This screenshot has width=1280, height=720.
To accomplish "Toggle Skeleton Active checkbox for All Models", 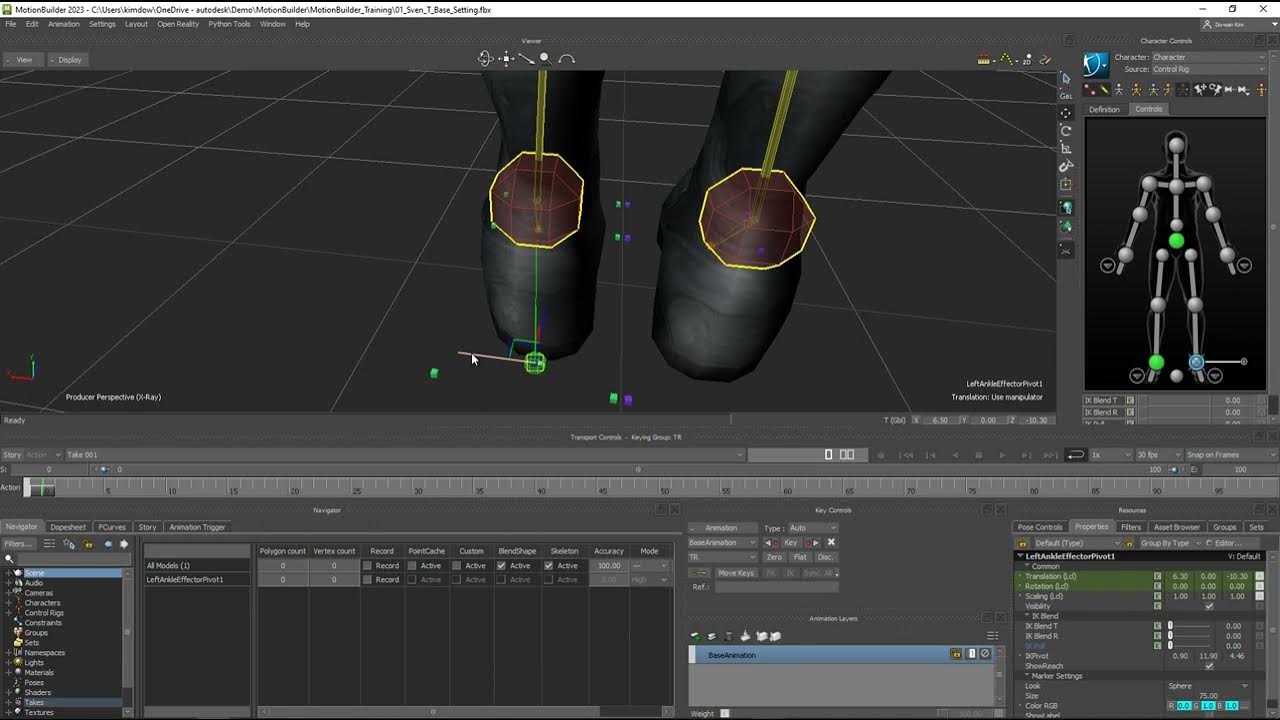I will coord(549,566).
